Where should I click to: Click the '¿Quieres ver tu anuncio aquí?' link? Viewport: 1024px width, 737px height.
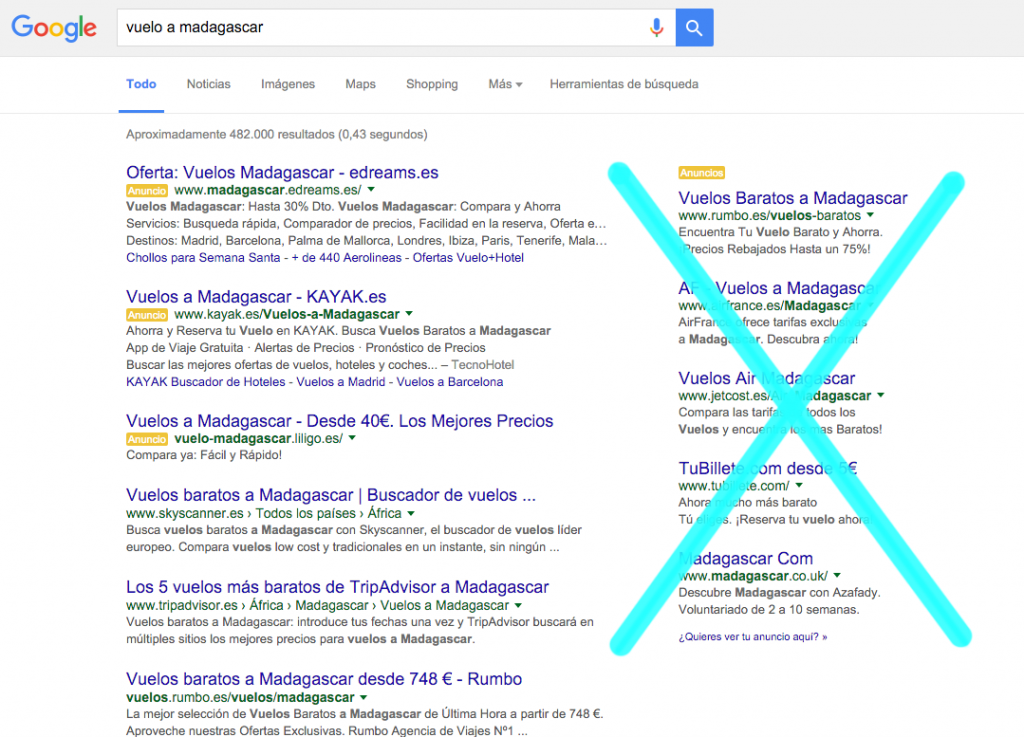749,634
